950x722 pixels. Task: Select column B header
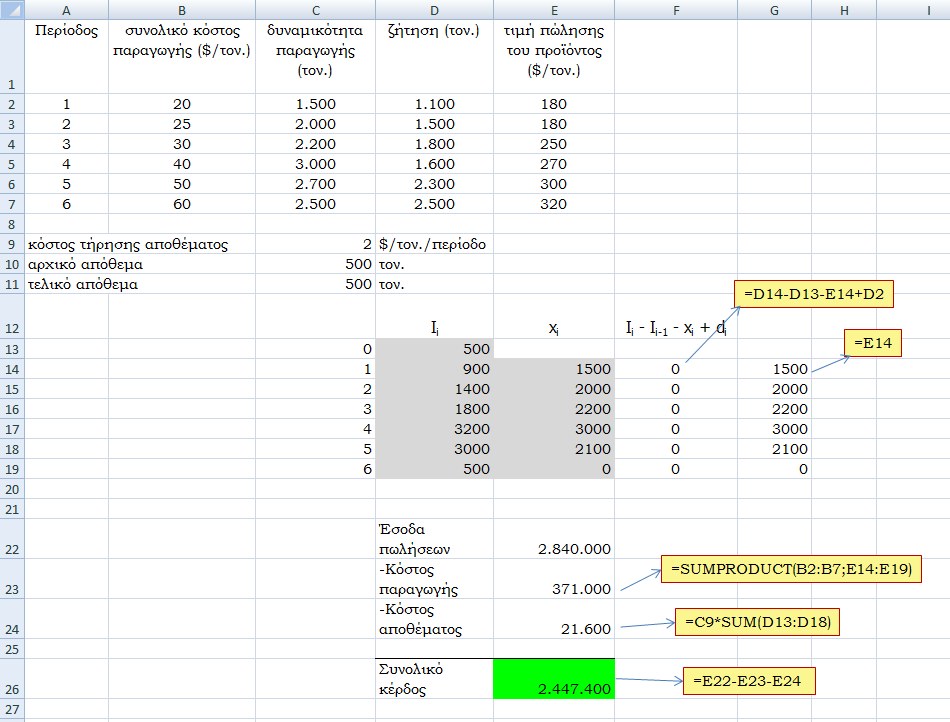coord(182,10)
